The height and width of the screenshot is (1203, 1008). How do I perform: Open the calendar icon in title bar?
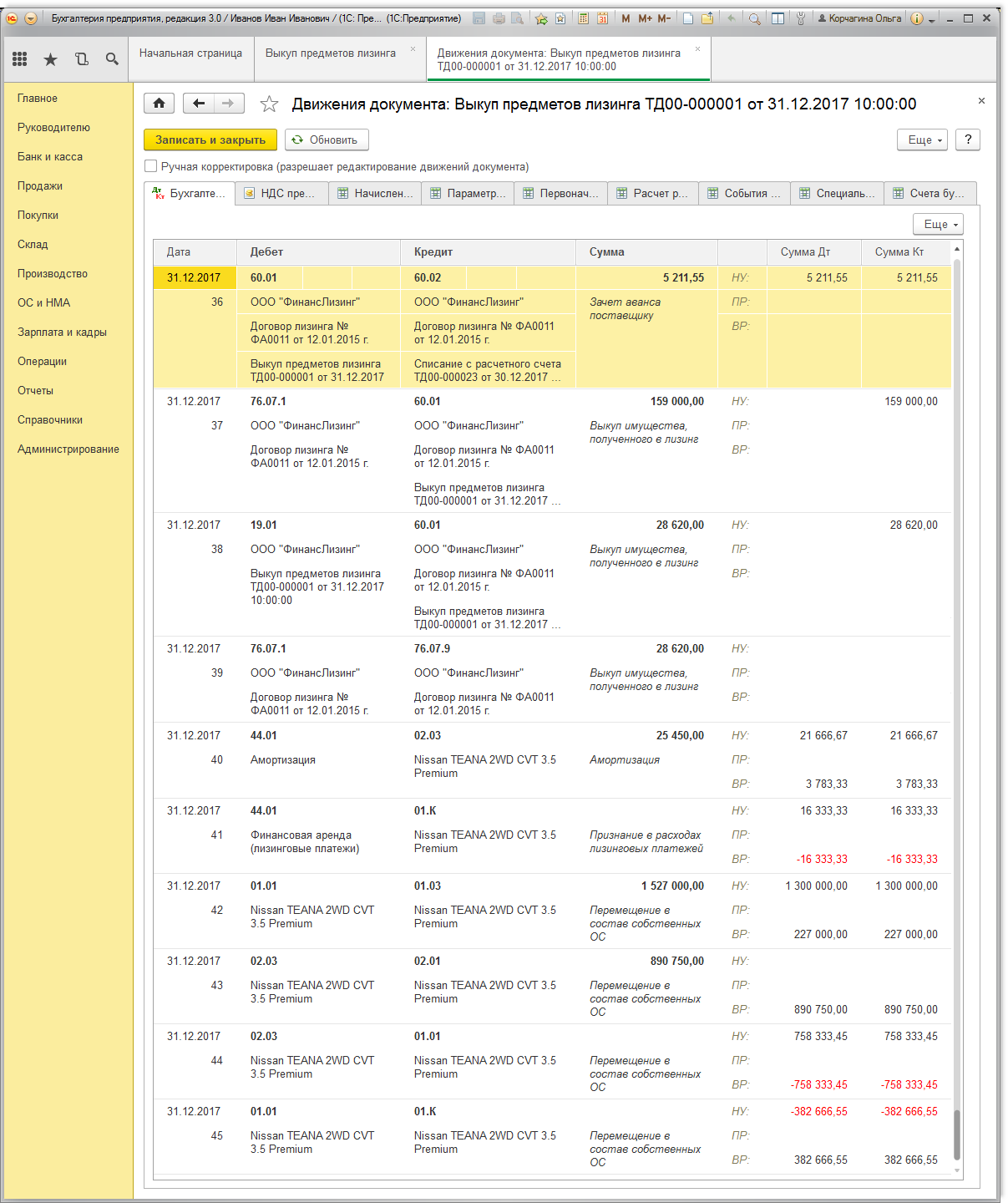(x=602, y=18)
